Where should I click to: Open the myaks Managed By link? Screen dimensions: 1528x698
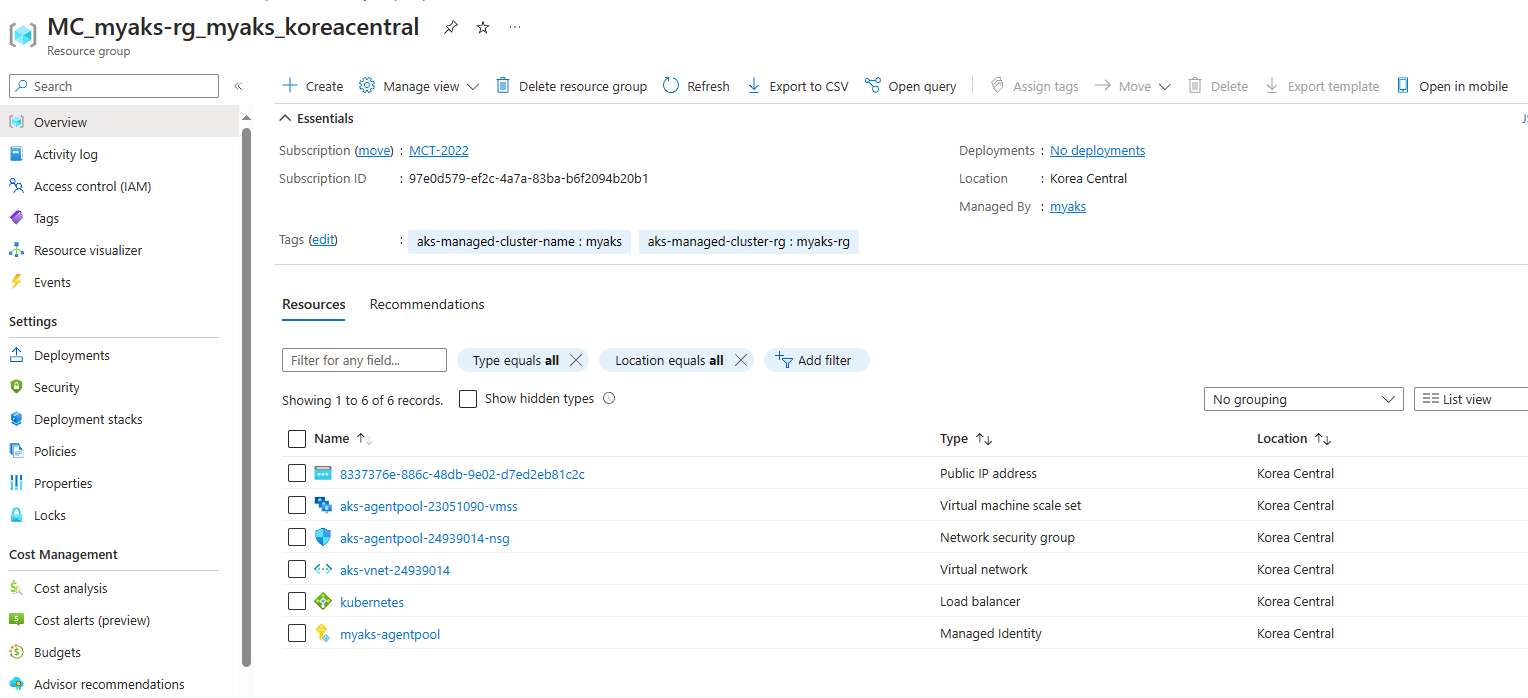pos(1068,207)
